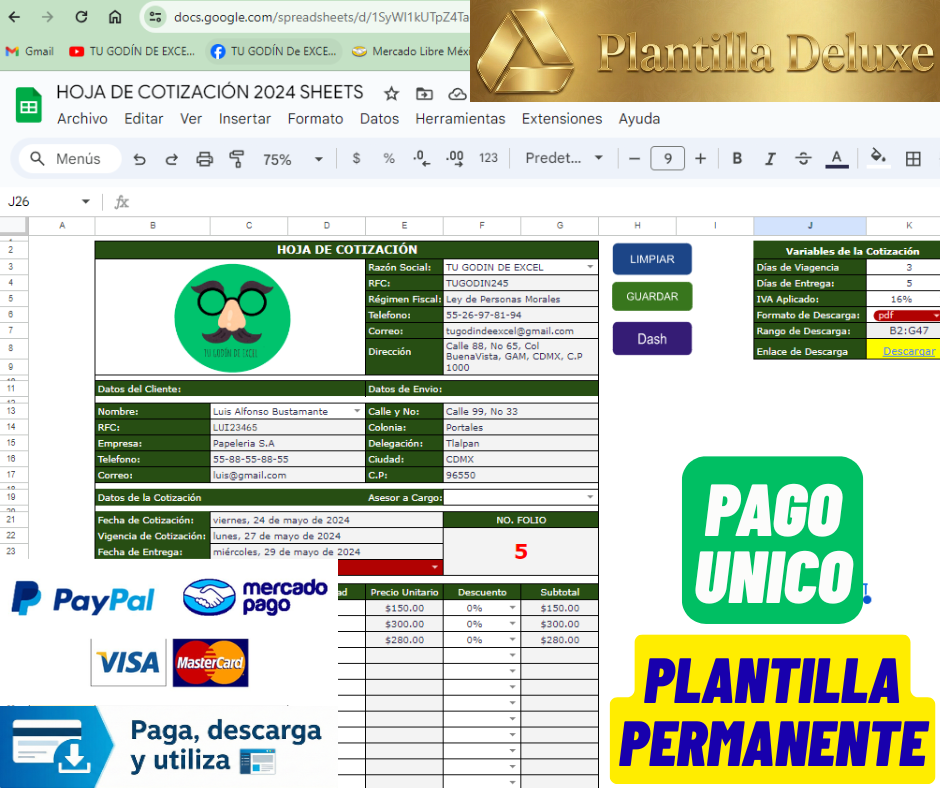Open Descuento dropdown in the $150.00 row
Image resolution: width=940 pixels, height=788 pixels.
(x=513, y=607)
